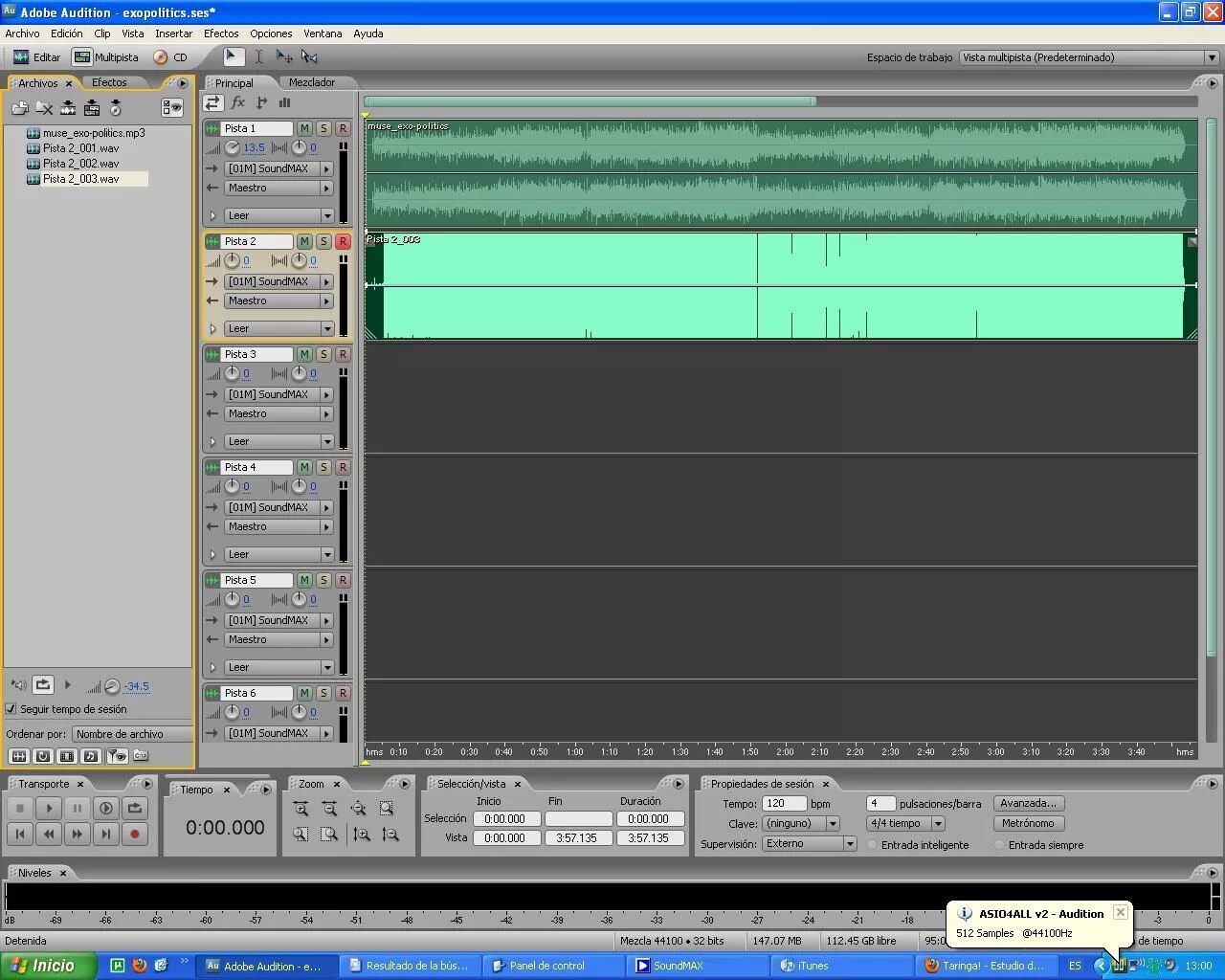Mute Pista 1 with the M button

click(x=304, y=127)
